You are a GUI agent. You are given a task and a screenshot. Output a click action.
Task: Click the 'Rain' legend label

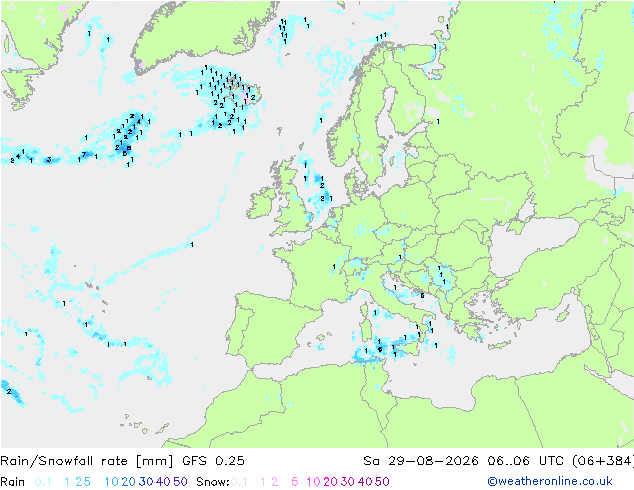click(x=13, y=482)
